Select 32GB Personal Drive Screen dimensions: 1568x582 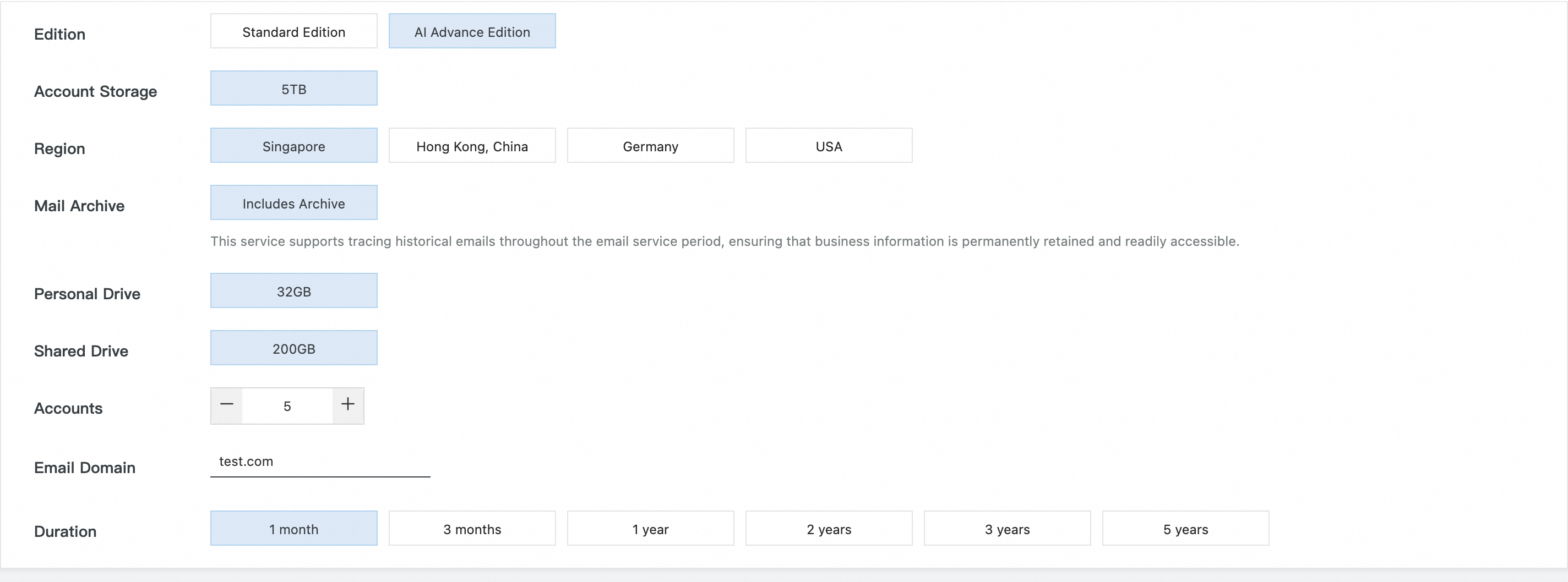pos(293,292)
